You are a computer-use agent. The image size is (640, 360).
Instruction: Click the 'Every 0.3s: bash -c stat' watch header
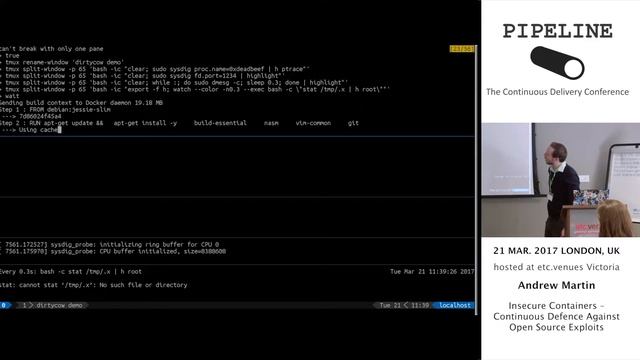71,271
